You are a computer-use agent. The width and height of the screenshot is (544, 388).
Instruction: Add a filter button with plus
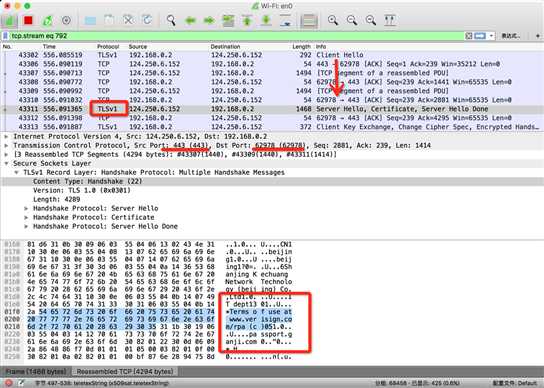click(x=538, y=36)
